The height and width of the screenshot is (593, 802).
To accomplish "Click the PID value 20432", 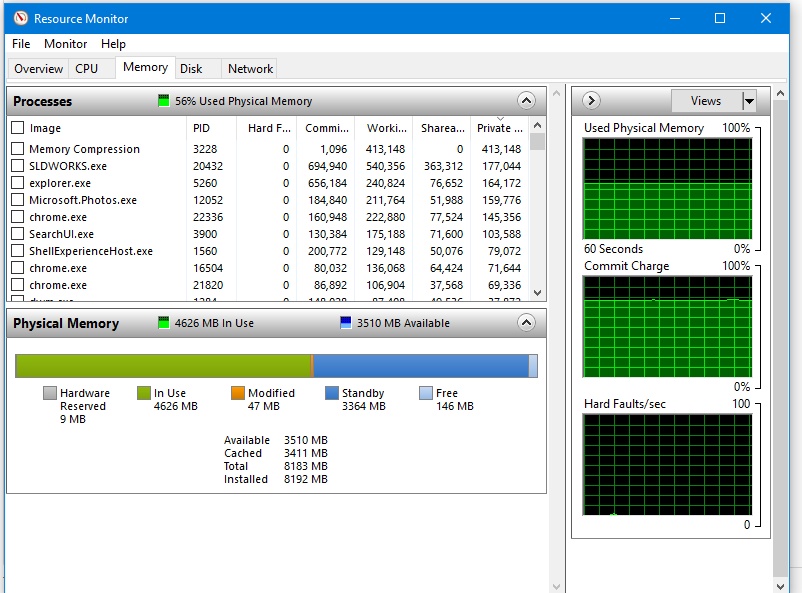I will pos(208,166).
